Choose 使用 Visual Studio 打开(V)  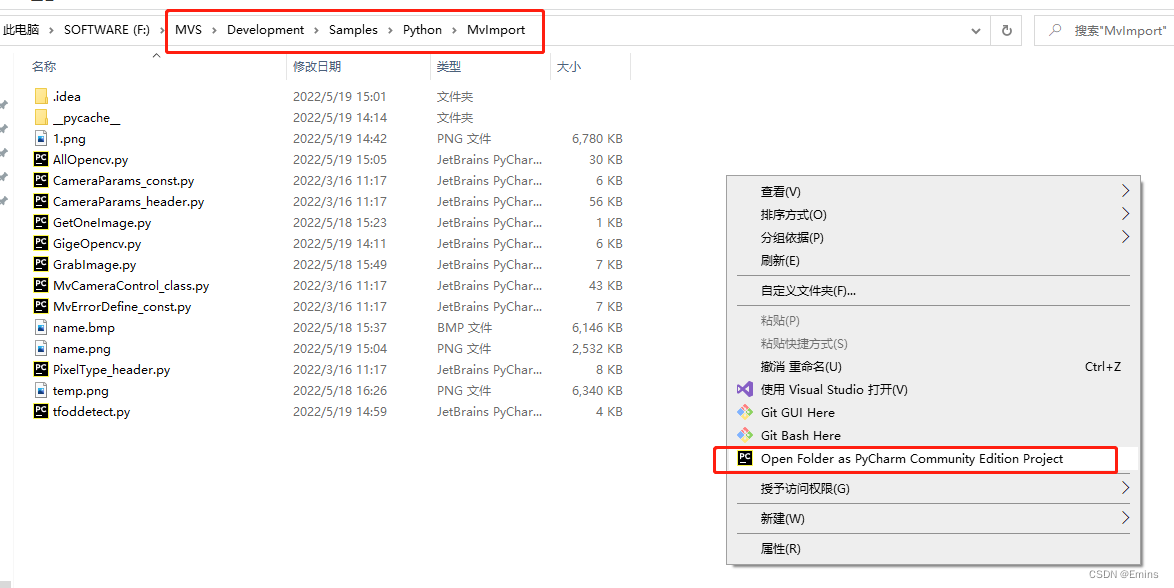(x=934, y=390)
